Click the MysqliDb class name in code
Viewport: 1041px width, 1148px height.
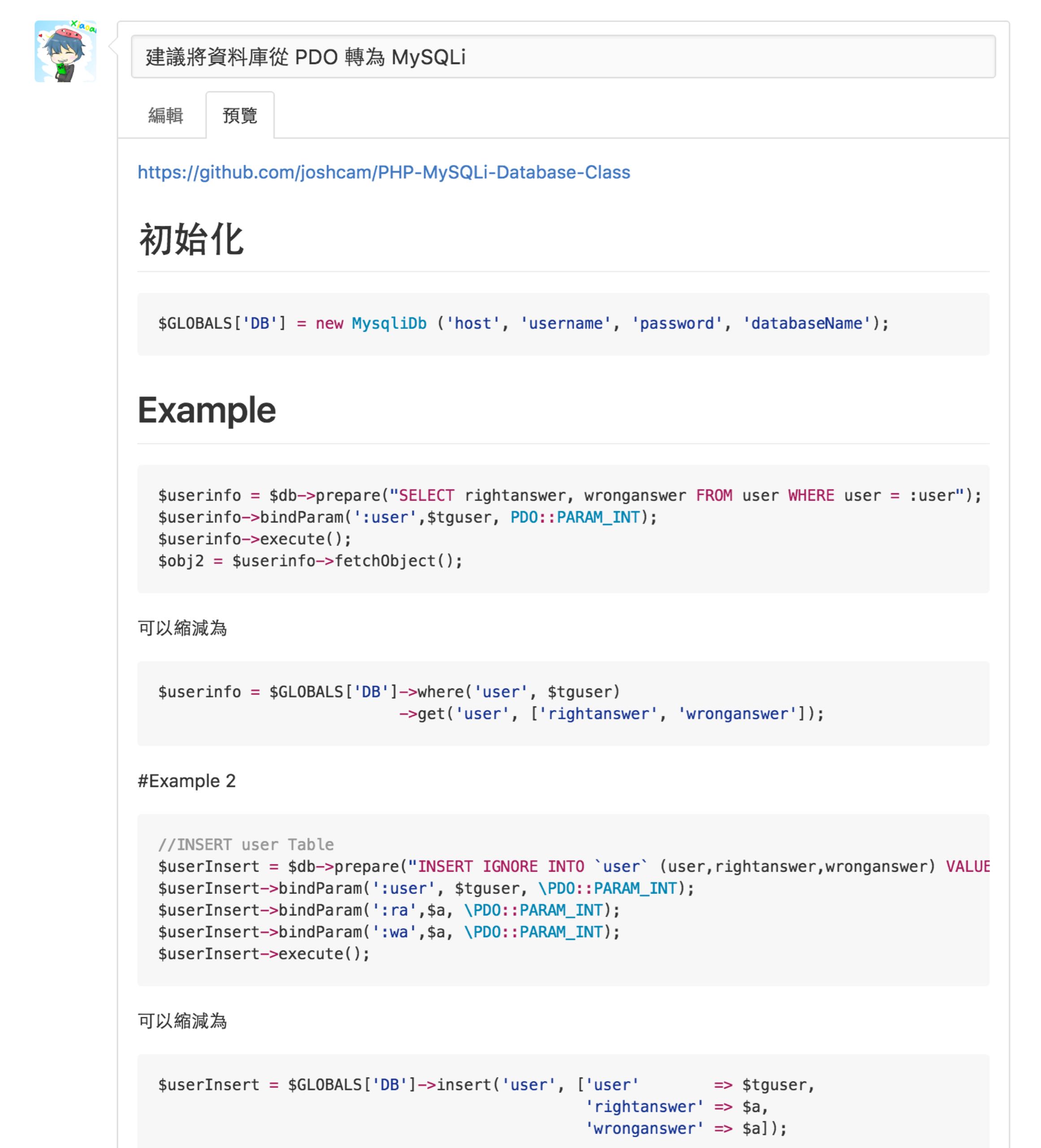pos(389,323)
